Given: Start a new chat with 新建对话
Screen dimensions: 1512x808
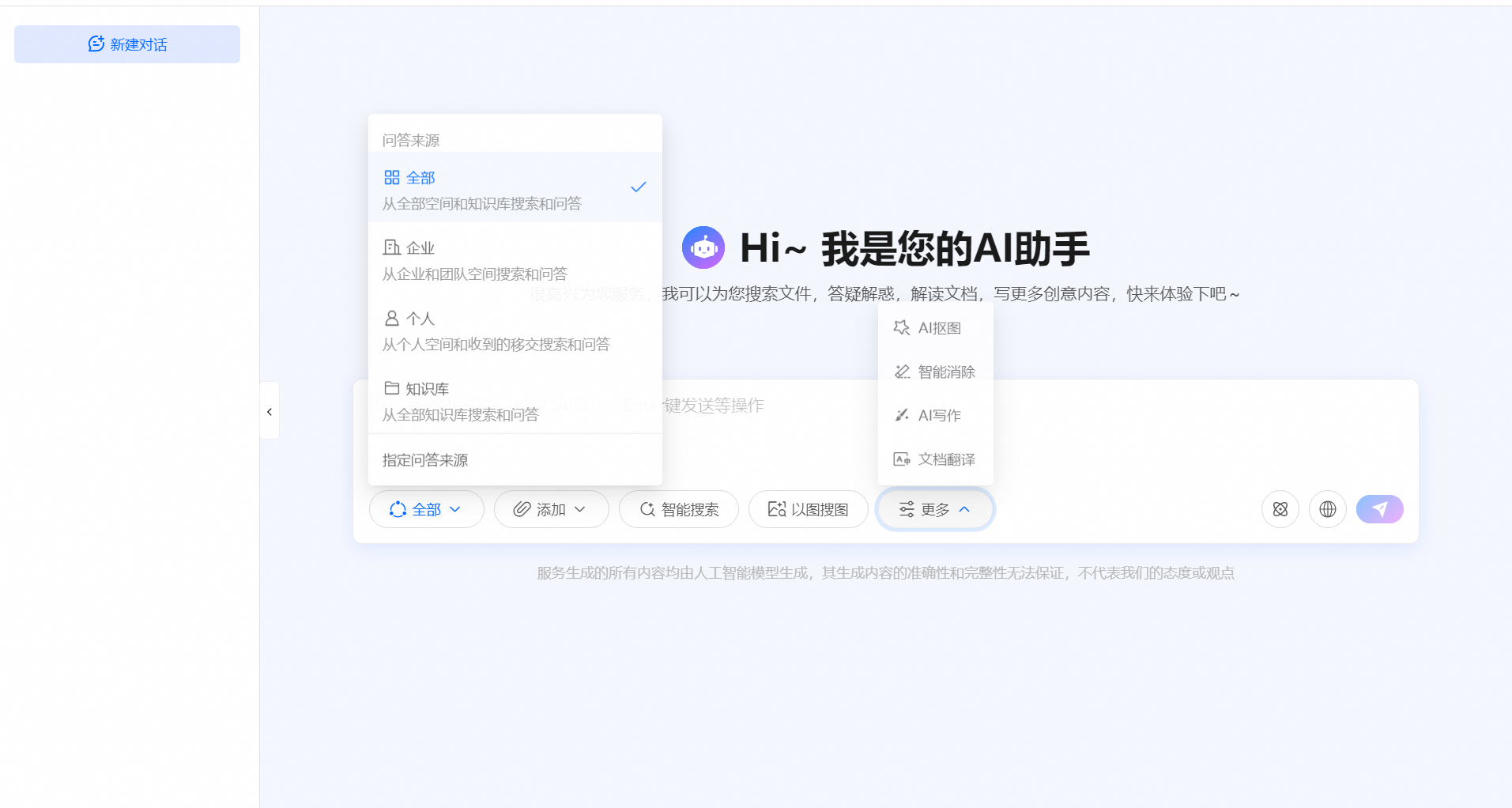Looking at the screenshot, I should (127, 44).
